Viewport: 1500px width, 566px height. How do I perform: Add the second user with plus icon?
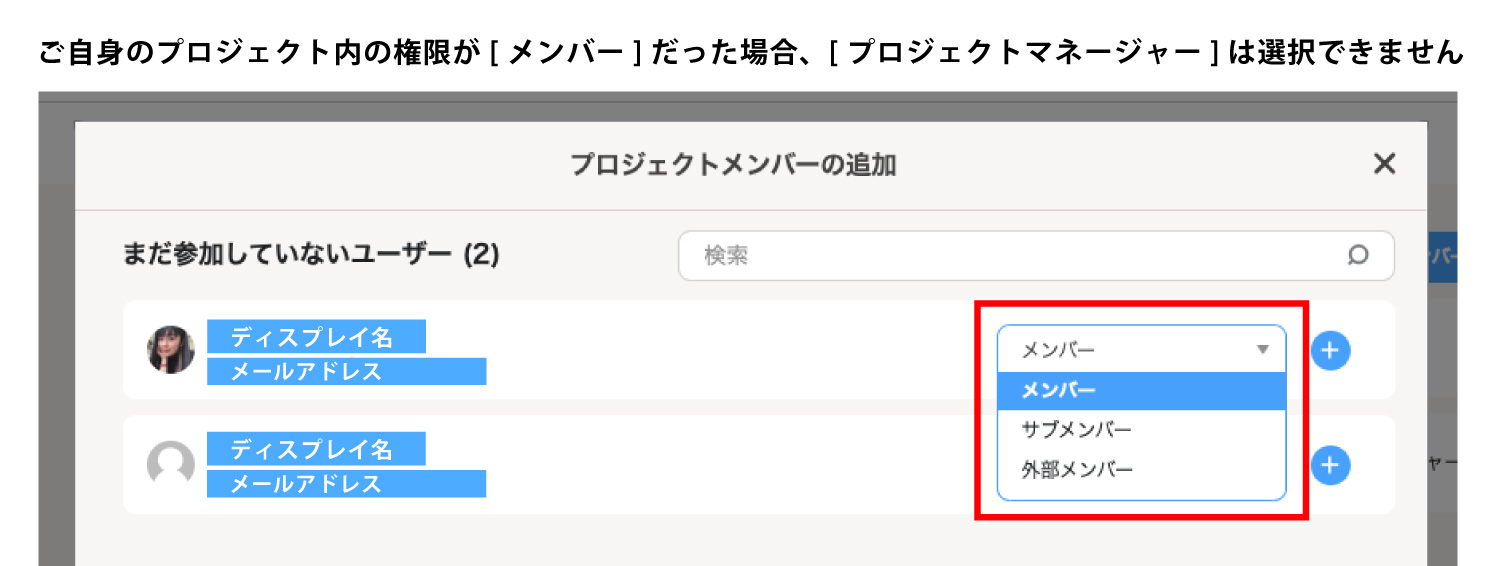coord(1330,465)
